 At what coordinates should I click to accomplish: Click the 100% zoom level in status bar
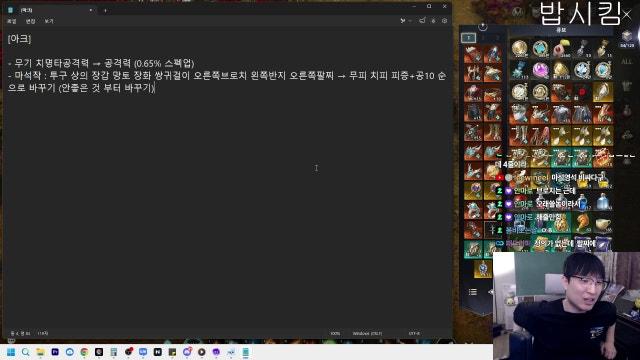(x=335, y=333)
